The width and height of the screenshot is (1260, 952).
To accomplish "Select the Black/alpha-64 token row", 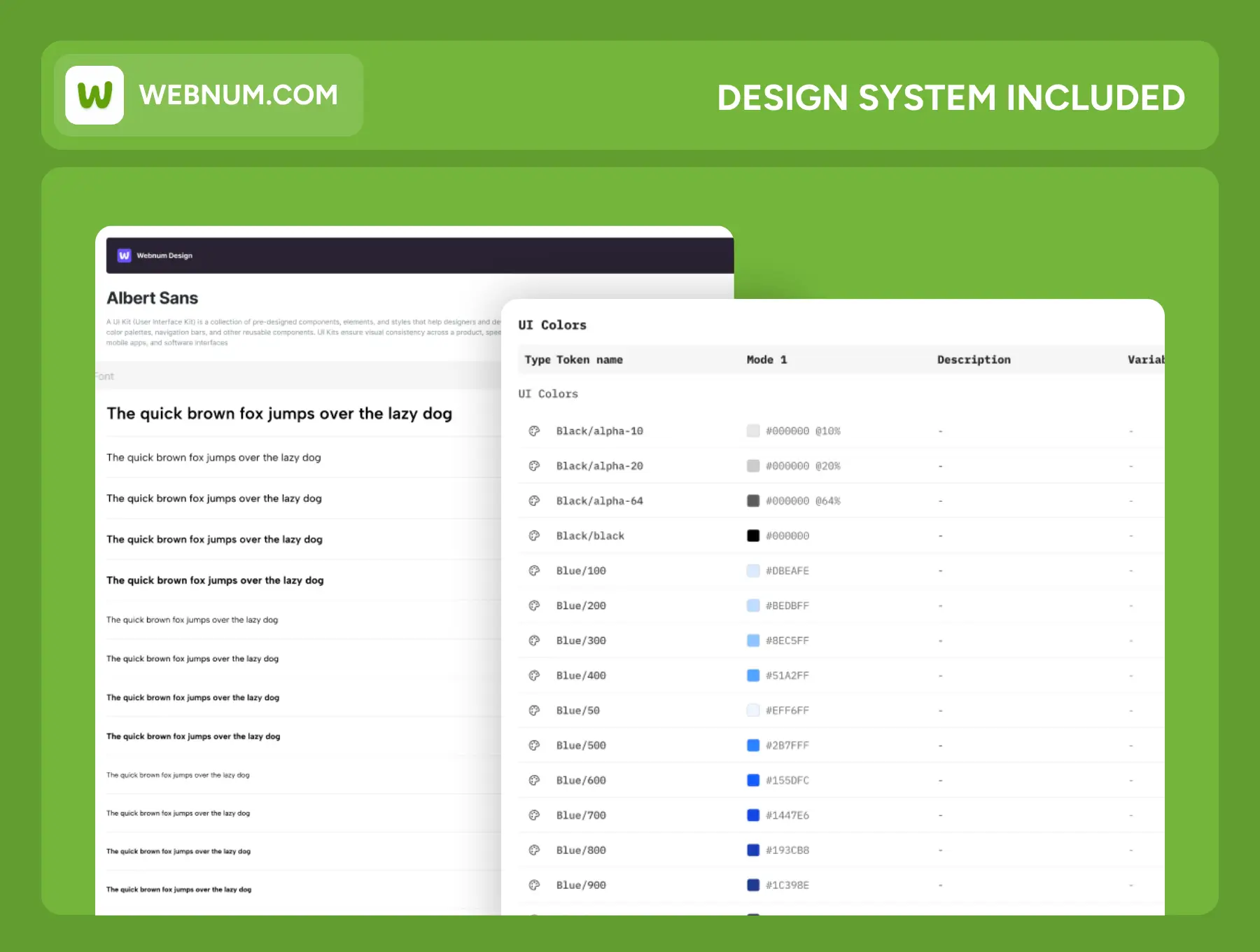I will (599, 501).
